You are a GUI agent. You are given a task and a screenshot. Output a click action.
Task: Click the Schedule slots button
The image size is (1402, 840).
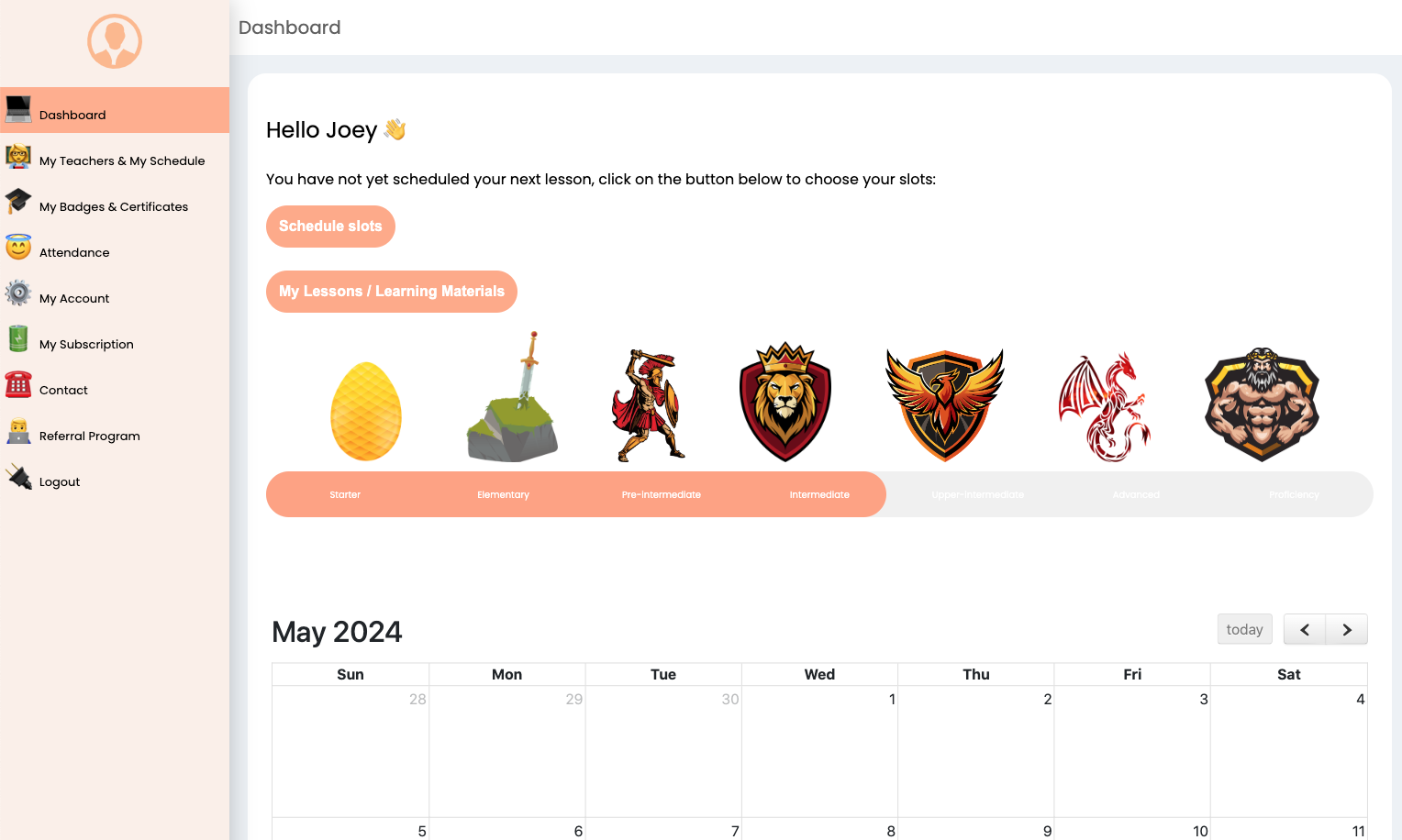point(330,227)
